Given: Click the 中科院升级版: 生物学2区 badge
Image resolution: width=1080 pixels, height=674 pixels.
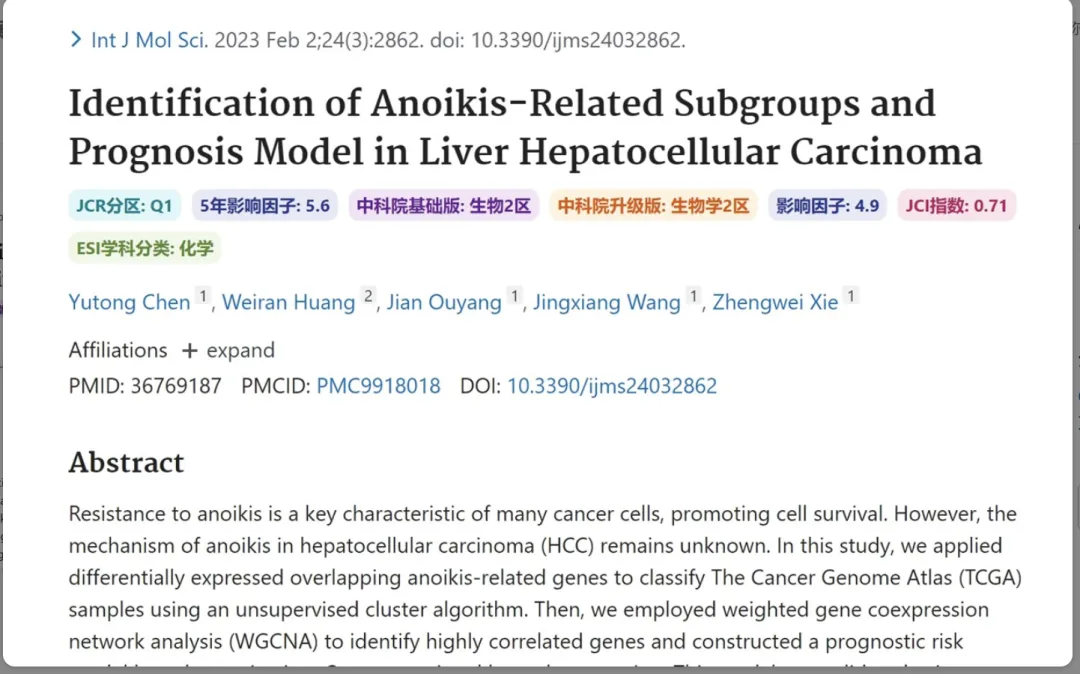Looking at the screenshot, I should 653,205.
